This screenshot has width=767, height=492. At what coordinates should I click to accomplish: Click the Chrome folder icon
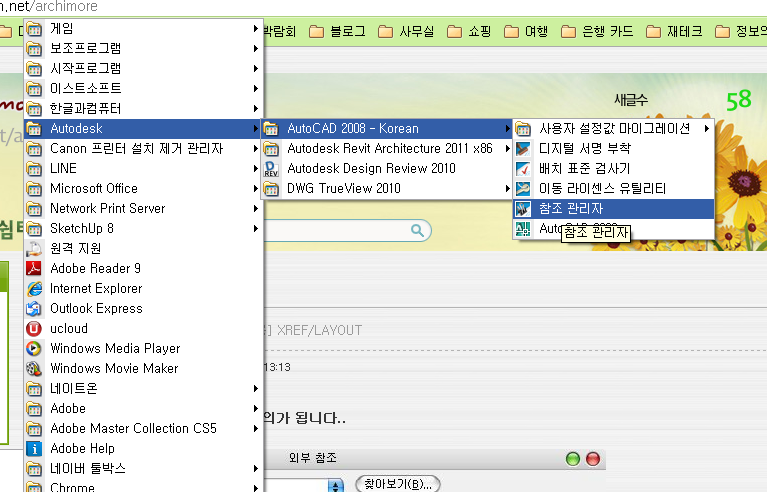(x=34, y=487)
